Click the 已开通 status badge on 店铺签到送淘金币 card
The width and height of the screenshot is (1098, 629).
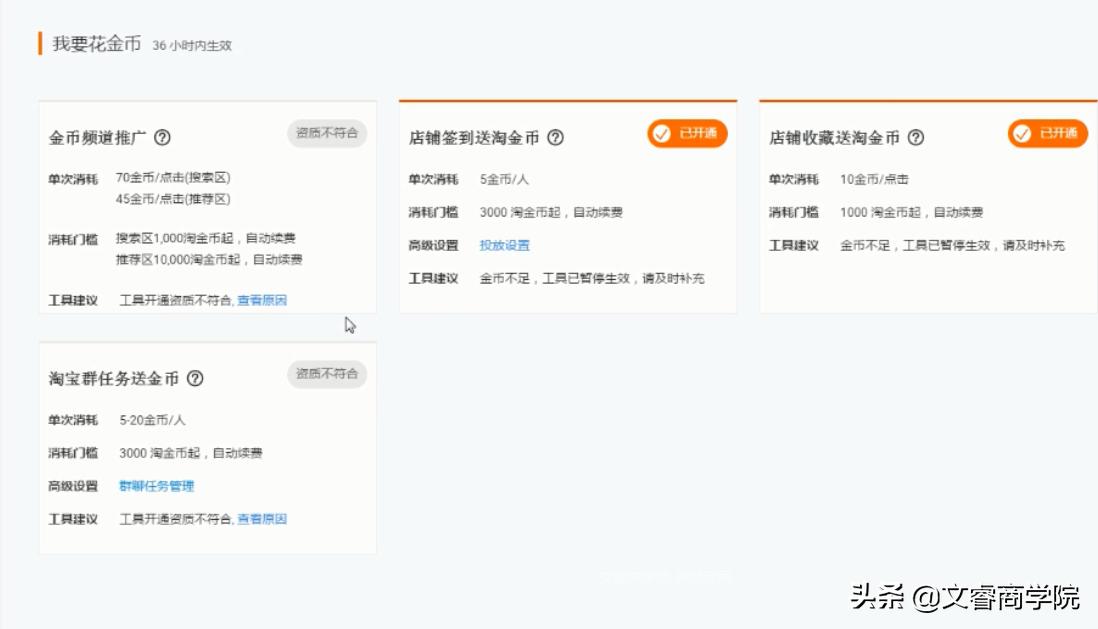click(x=686, y=133)
